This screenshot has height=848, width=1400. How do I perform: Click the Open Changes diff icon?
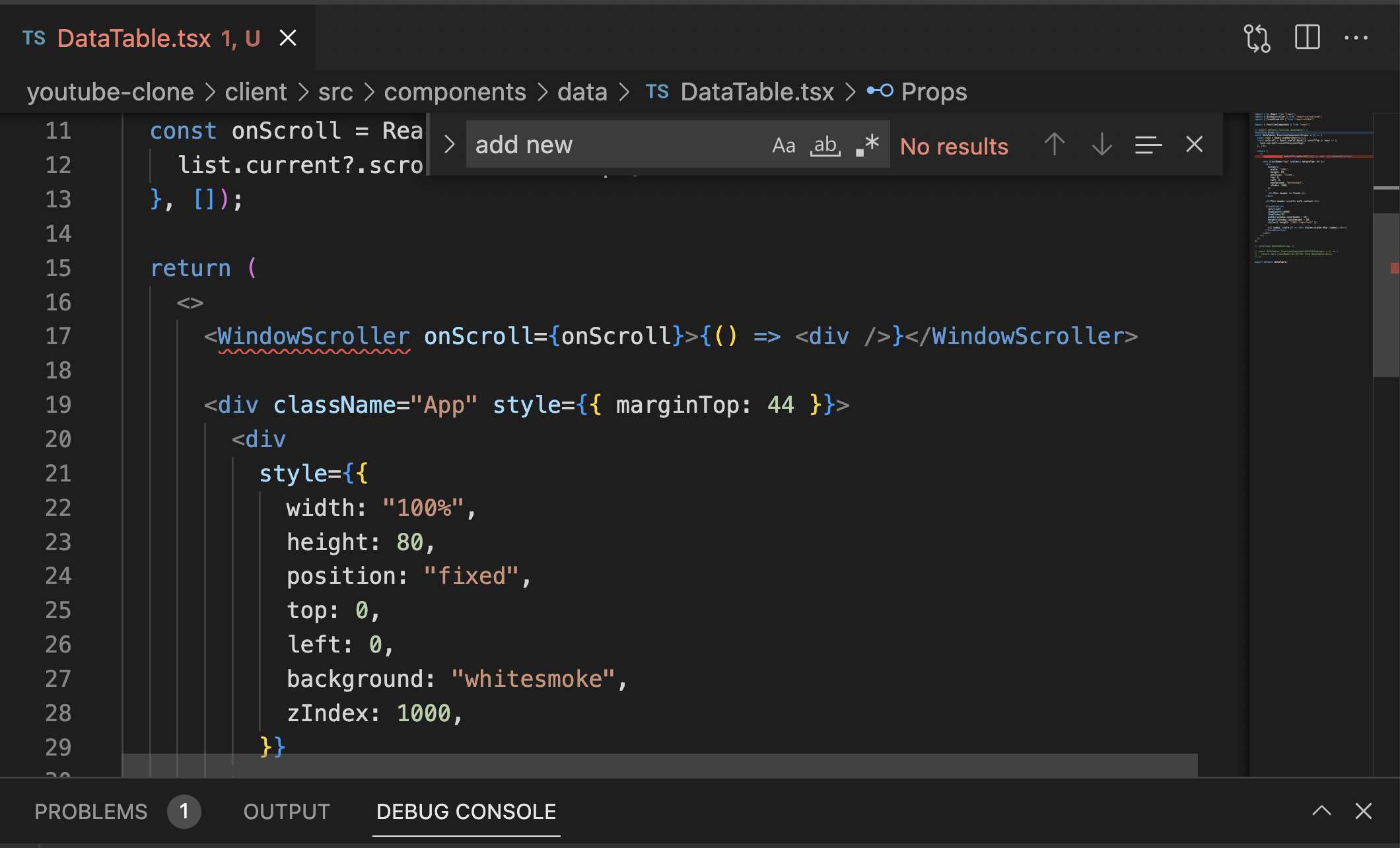1256,38
